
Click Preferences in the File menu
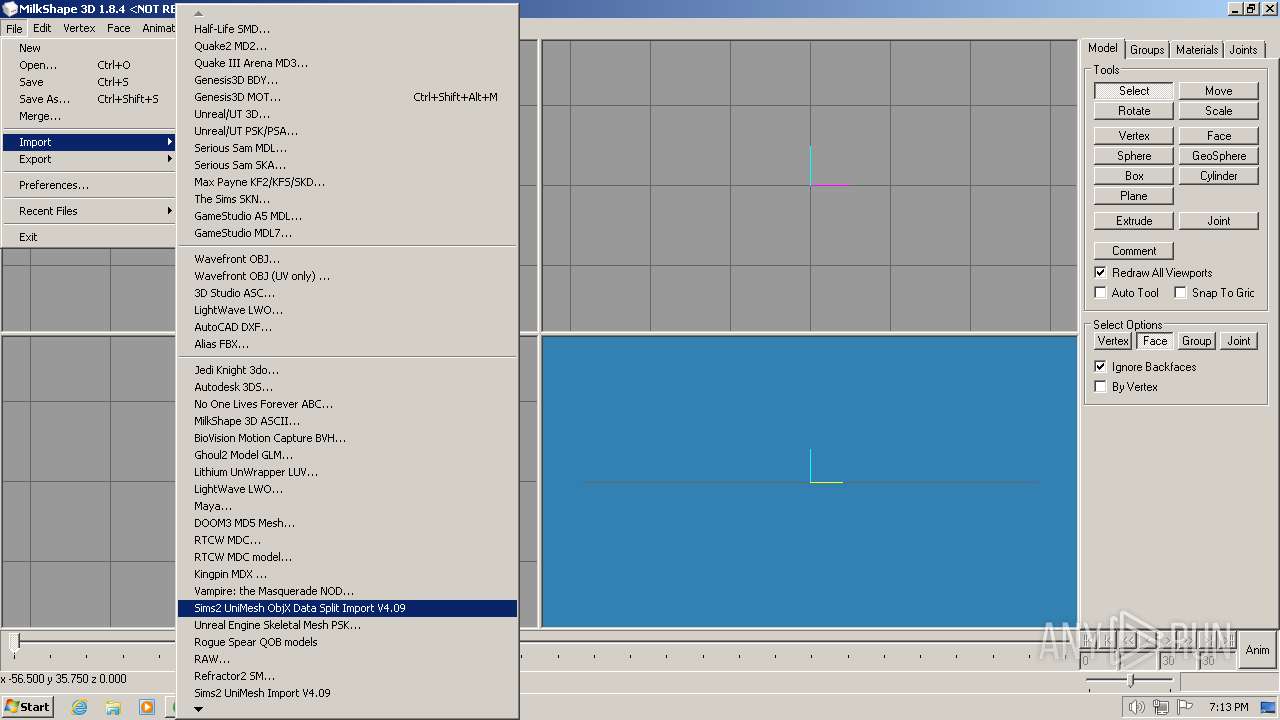(x=89, y=185)
